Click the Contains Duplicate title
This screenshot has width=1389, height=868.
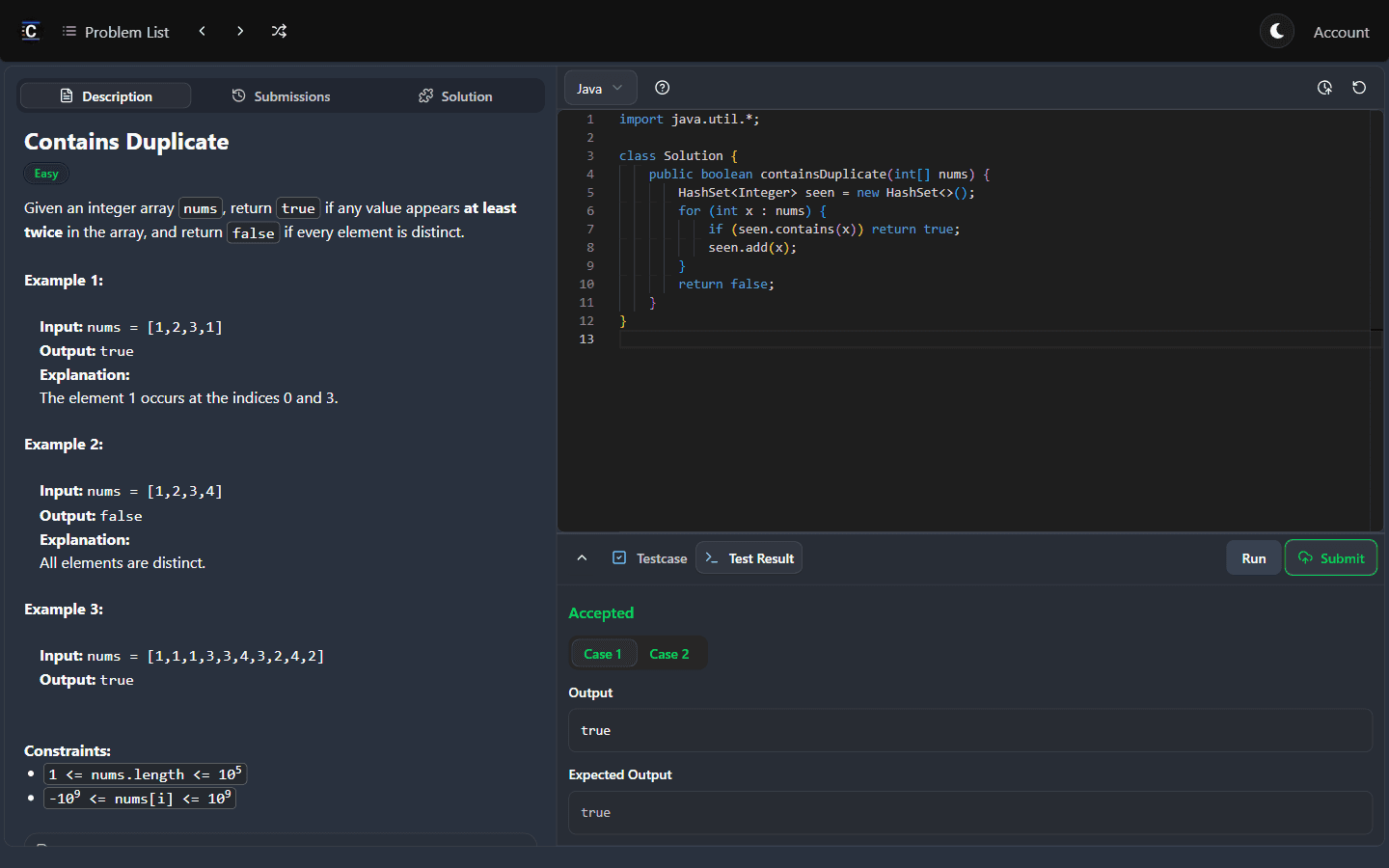126,142
